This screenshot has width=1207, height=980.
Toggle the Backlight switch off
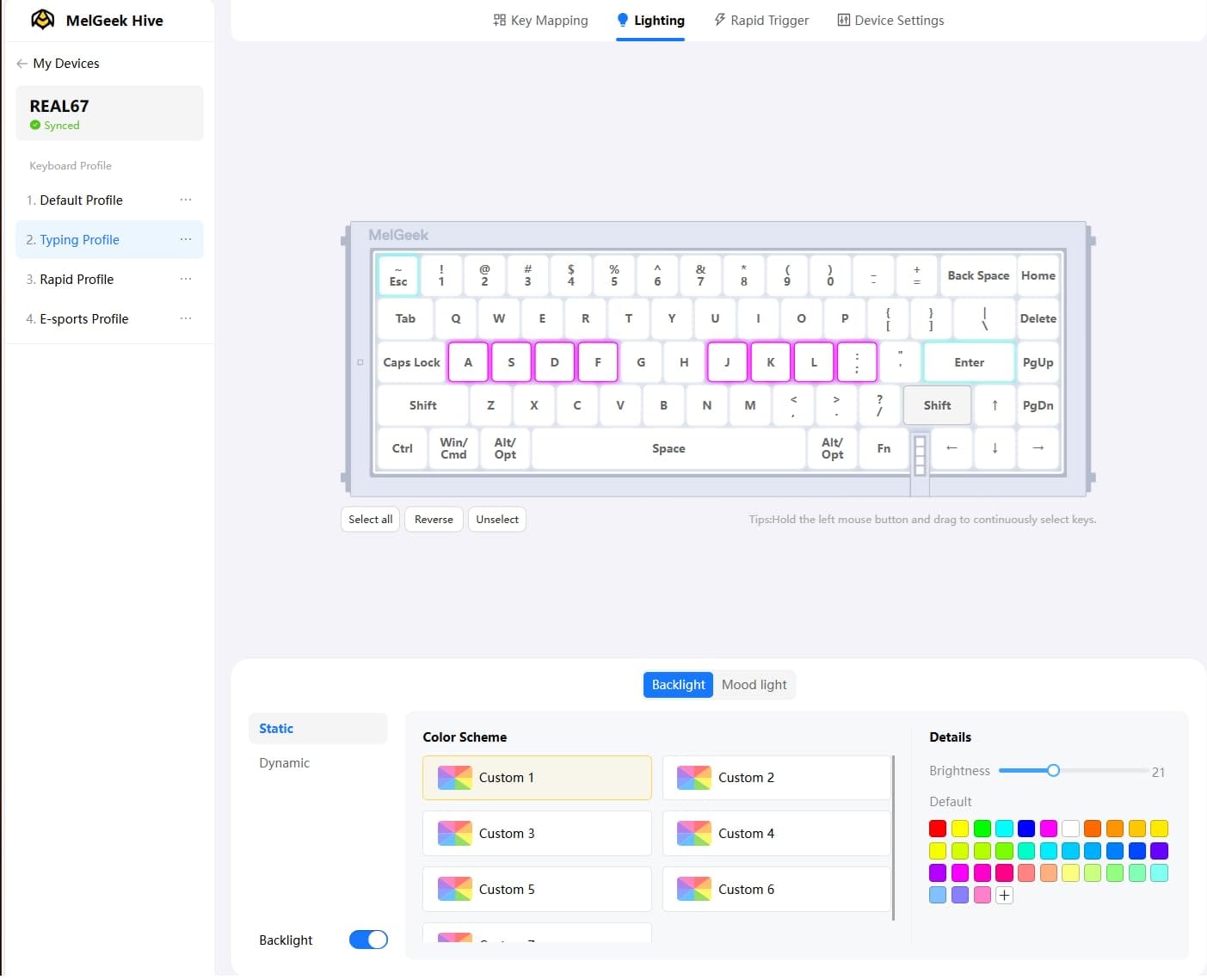pos(368,940)
